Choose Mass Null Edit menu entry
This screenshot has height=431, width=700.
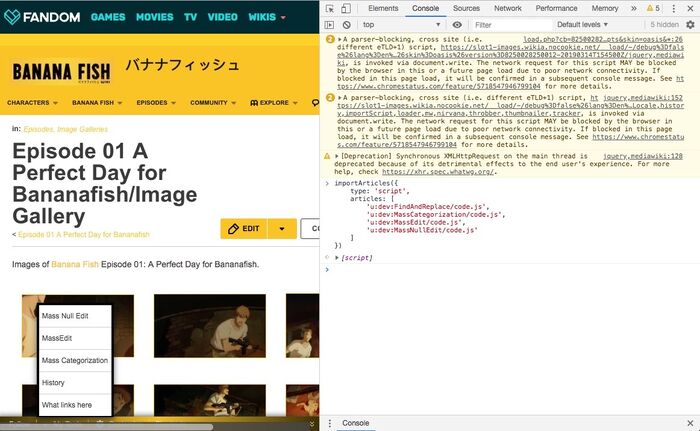[x=75, y=316]
